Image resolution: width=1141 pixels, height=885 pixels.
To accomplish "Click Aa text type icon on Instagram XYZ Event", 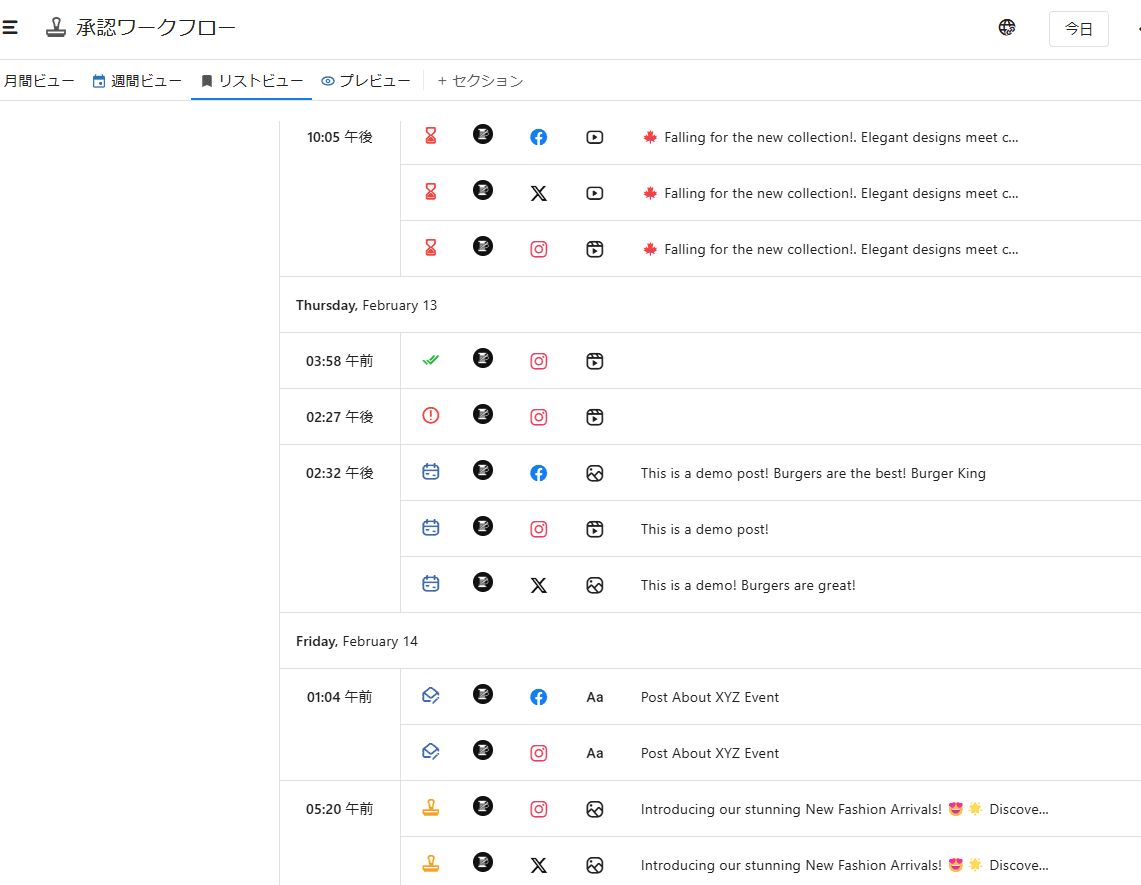I will click(x=595, y=753).
